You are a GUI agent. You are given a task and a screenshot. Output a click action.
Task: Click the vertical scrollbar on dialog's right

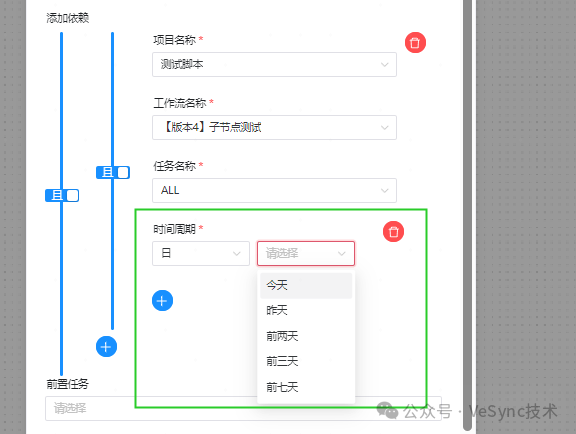coord(467,215)
